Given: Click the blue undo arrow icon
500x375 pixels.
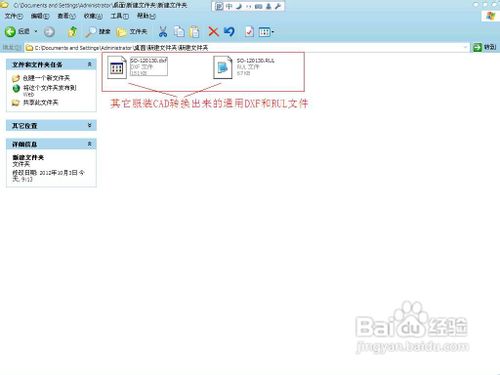Looking at the screenshot, I should [229, 32].
